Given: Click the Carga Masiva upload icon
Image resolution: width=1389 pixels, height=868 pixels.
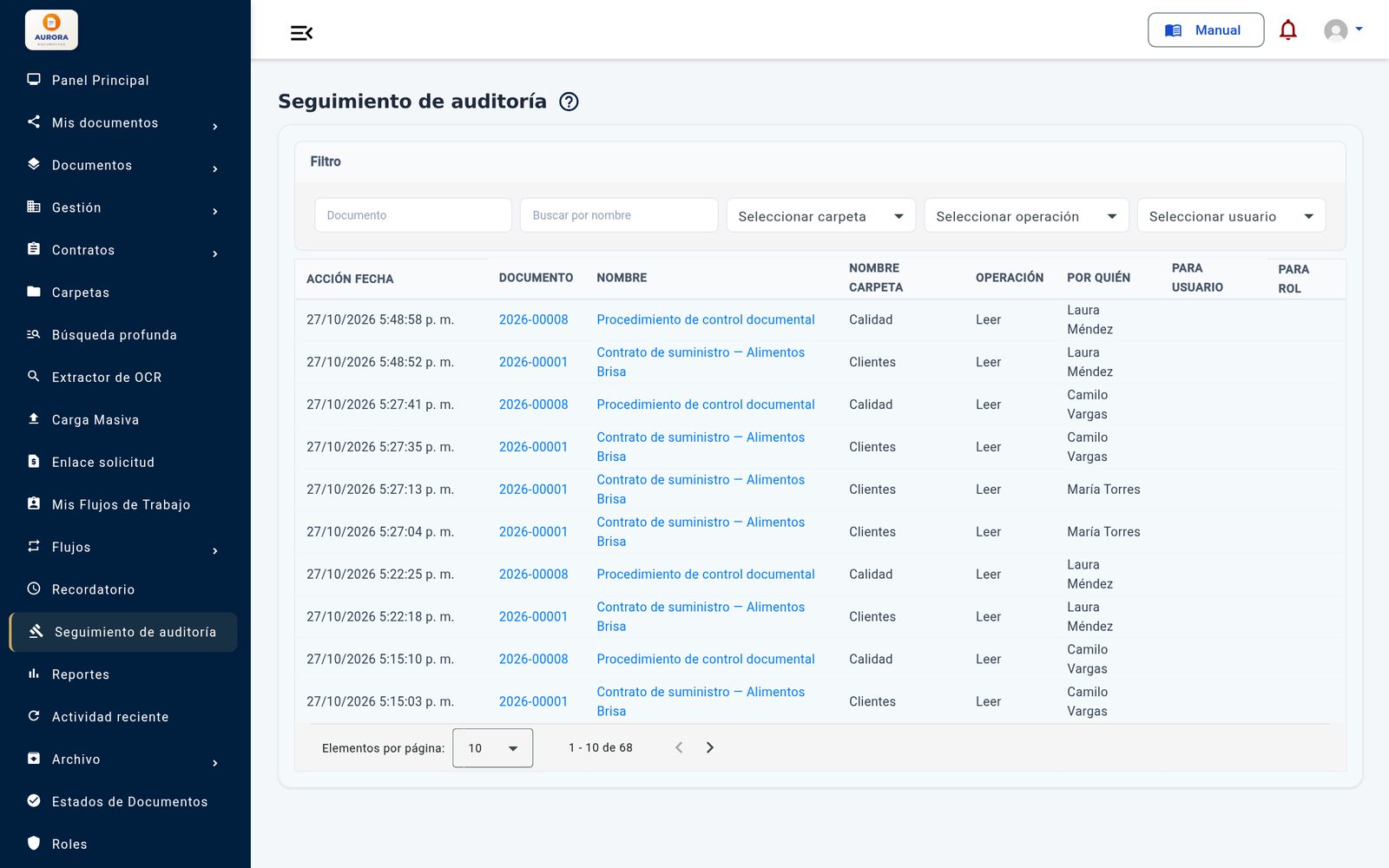Looking at the screenshot, I should (x=34, y=418).
